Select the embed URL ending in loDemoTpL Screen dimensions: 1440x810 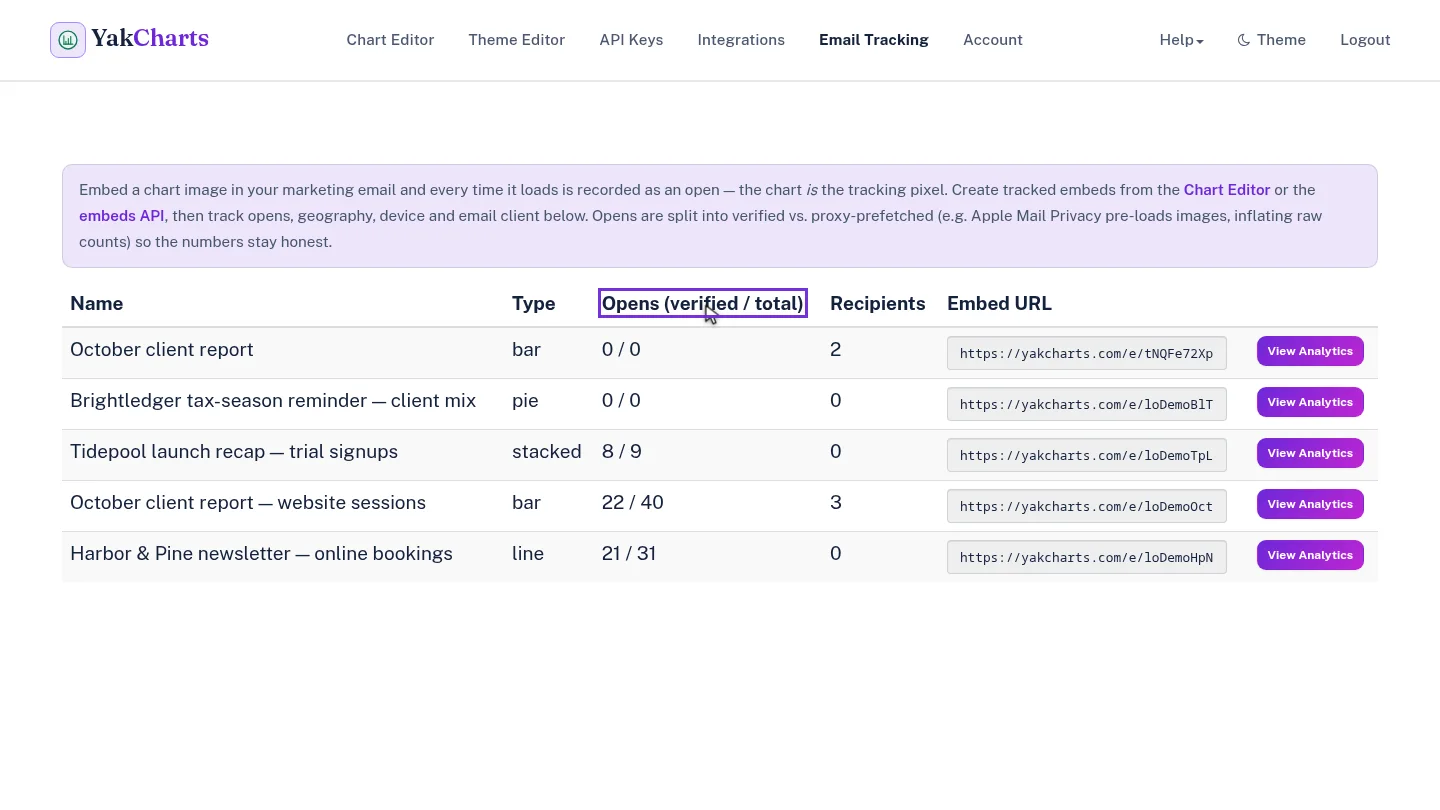coord(1086,455)
